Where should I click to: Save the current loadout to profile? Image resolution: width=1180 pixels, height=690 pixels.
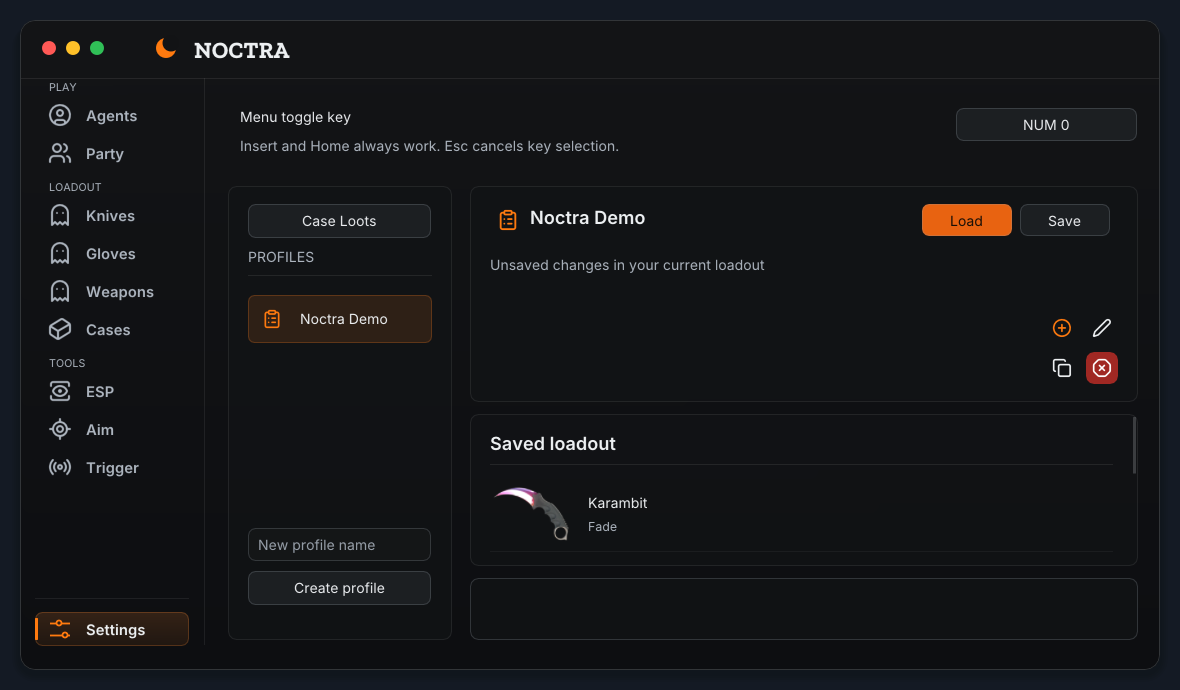pos(1064,220)
